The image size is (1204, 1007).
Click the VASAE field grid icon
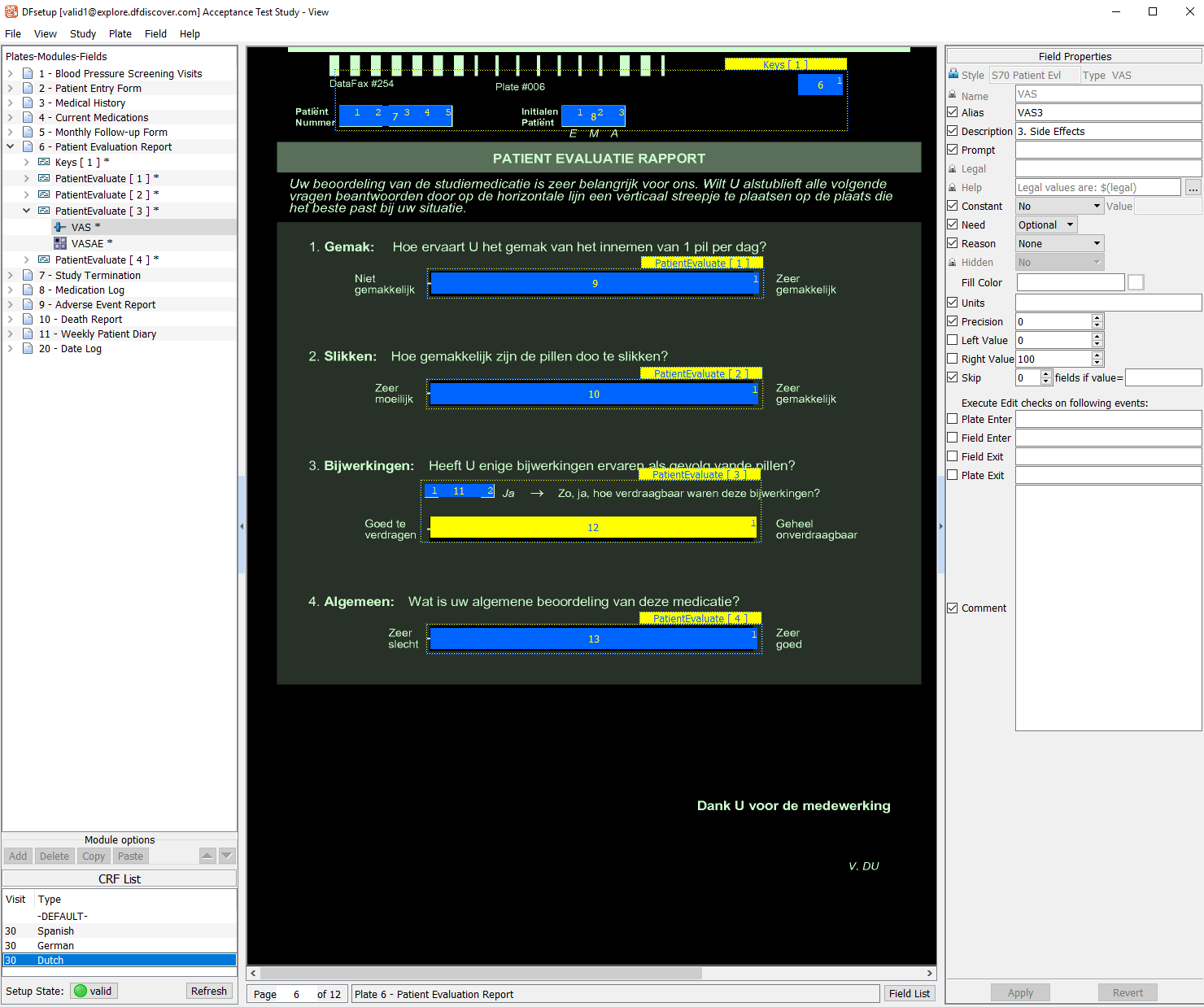tap(60, 244)
